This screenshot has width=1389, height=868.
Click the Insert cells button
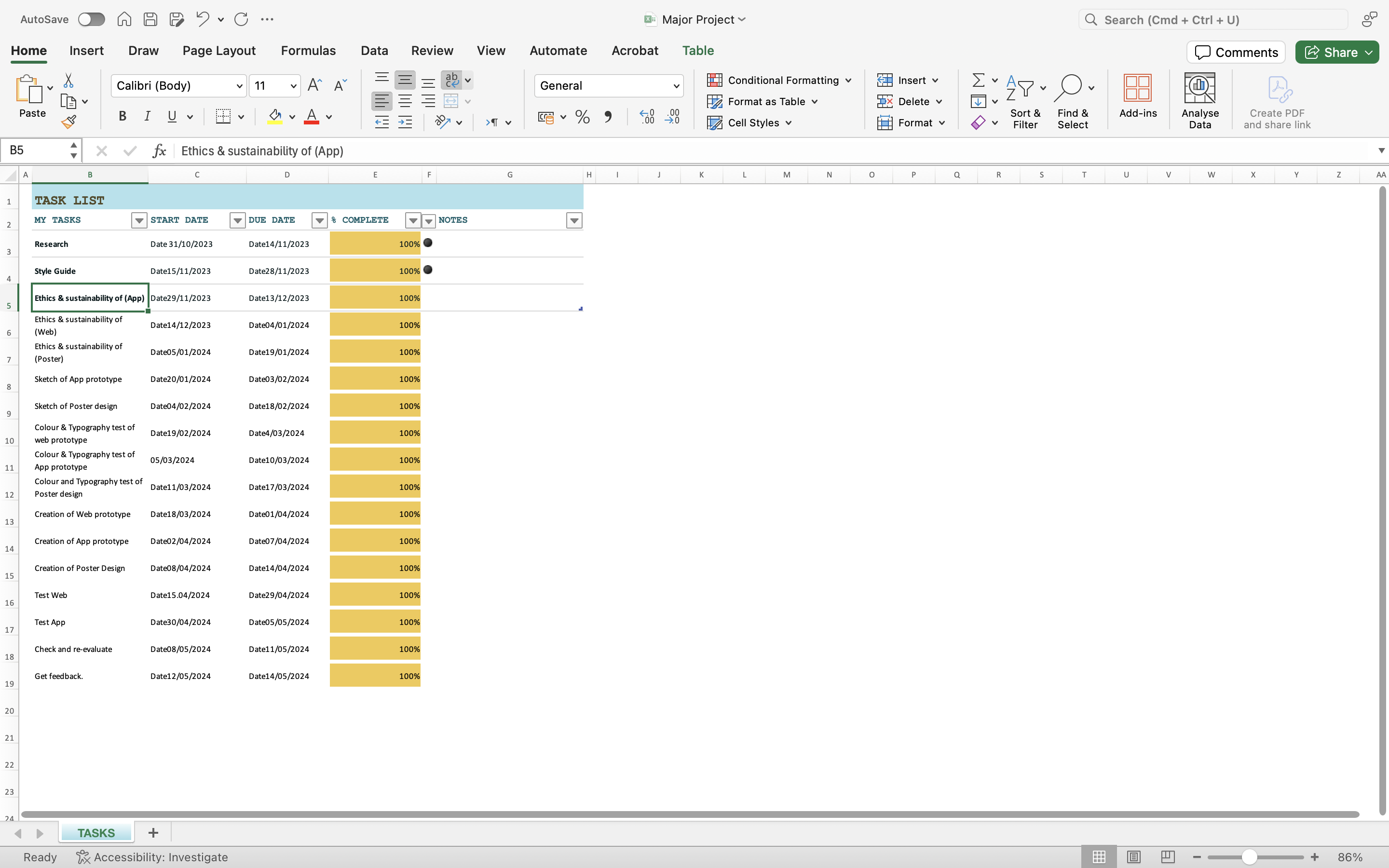tap(908, 81)
